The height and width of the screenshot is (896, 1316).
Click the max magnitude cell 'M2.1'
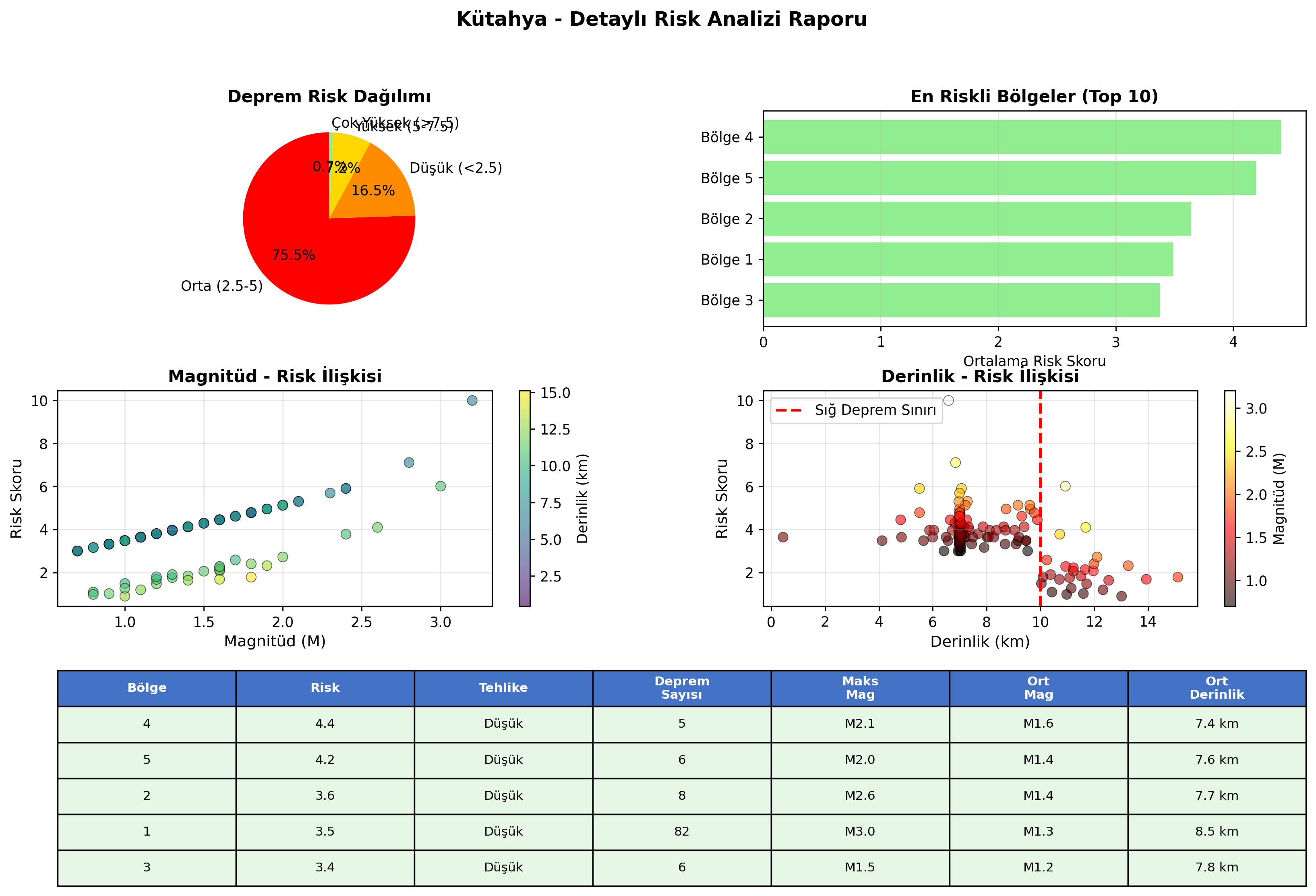pyautogui.click(x=860, y=724)
